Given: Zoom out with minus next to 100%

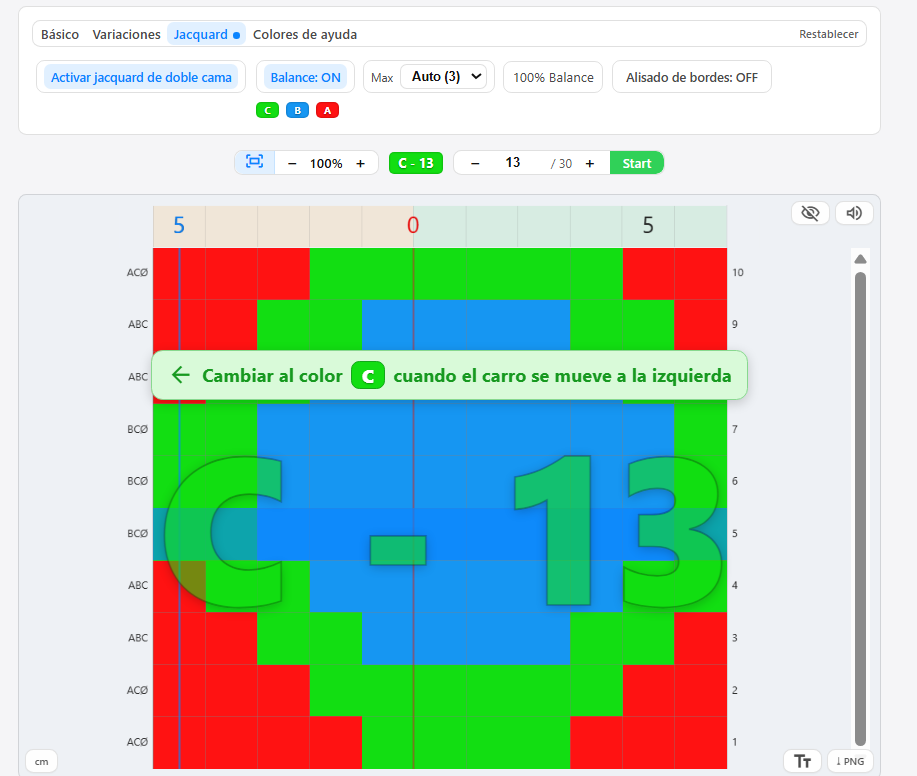Looking at the screenshot, I should pos(292,163).
